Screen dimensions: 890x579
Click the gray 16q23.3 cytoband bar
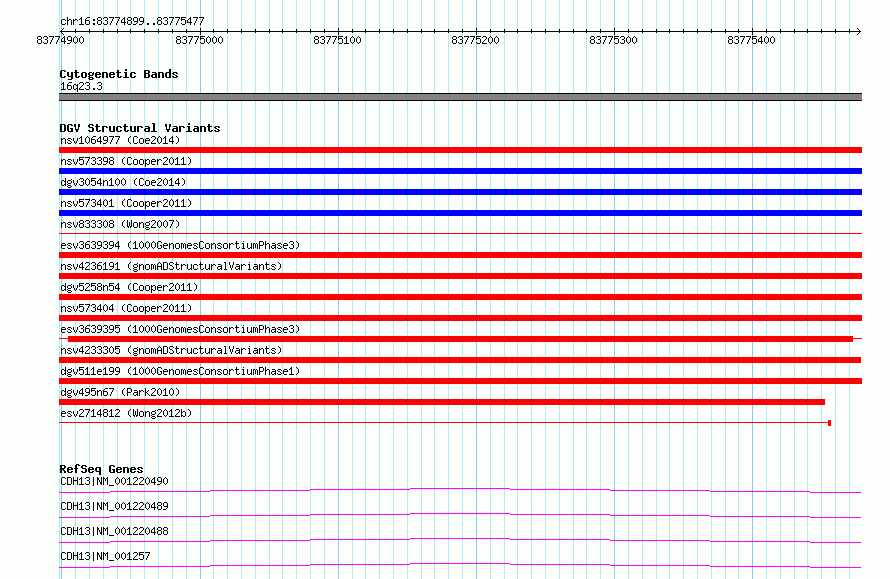point(460,97)
